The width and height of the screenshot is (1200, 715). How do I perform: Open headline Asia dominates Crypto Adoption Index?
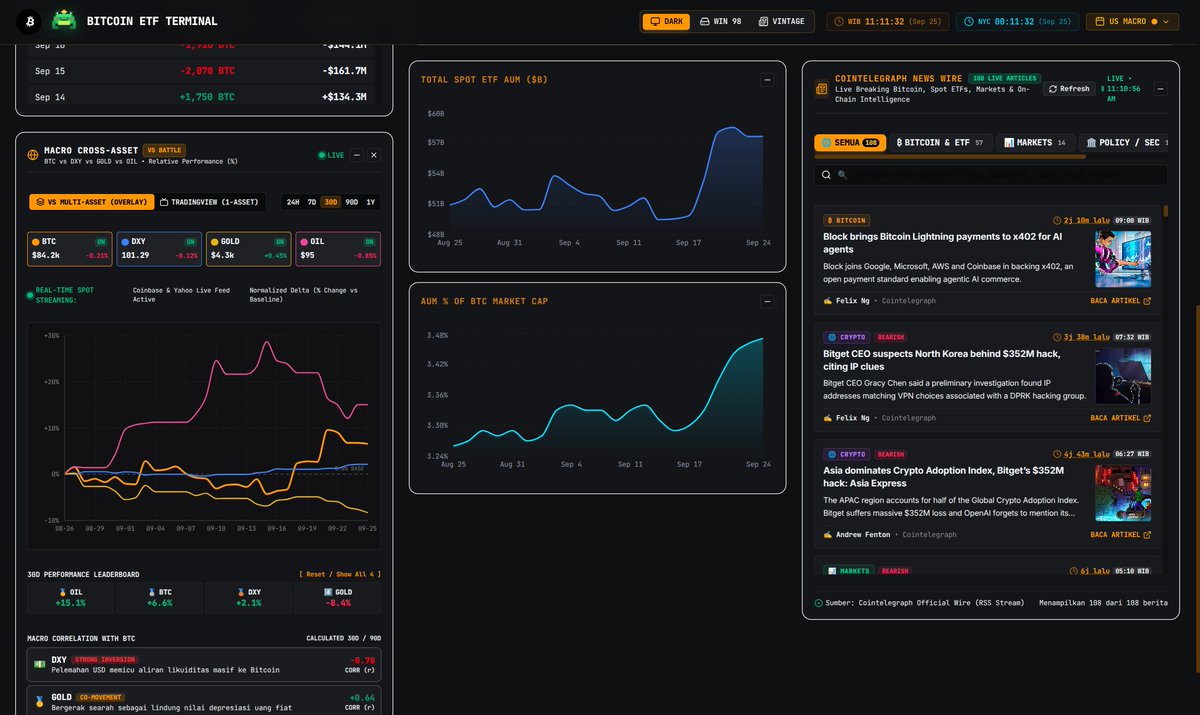tap(944, 477)
